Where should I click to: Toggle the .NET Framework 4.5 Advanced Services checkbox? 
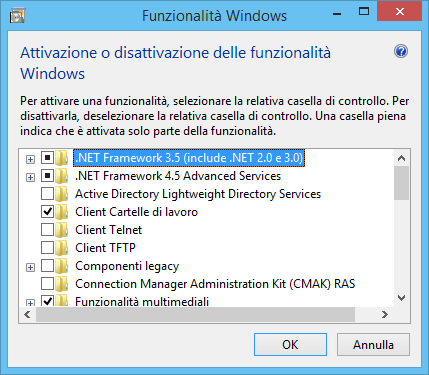tap(47, 176)
